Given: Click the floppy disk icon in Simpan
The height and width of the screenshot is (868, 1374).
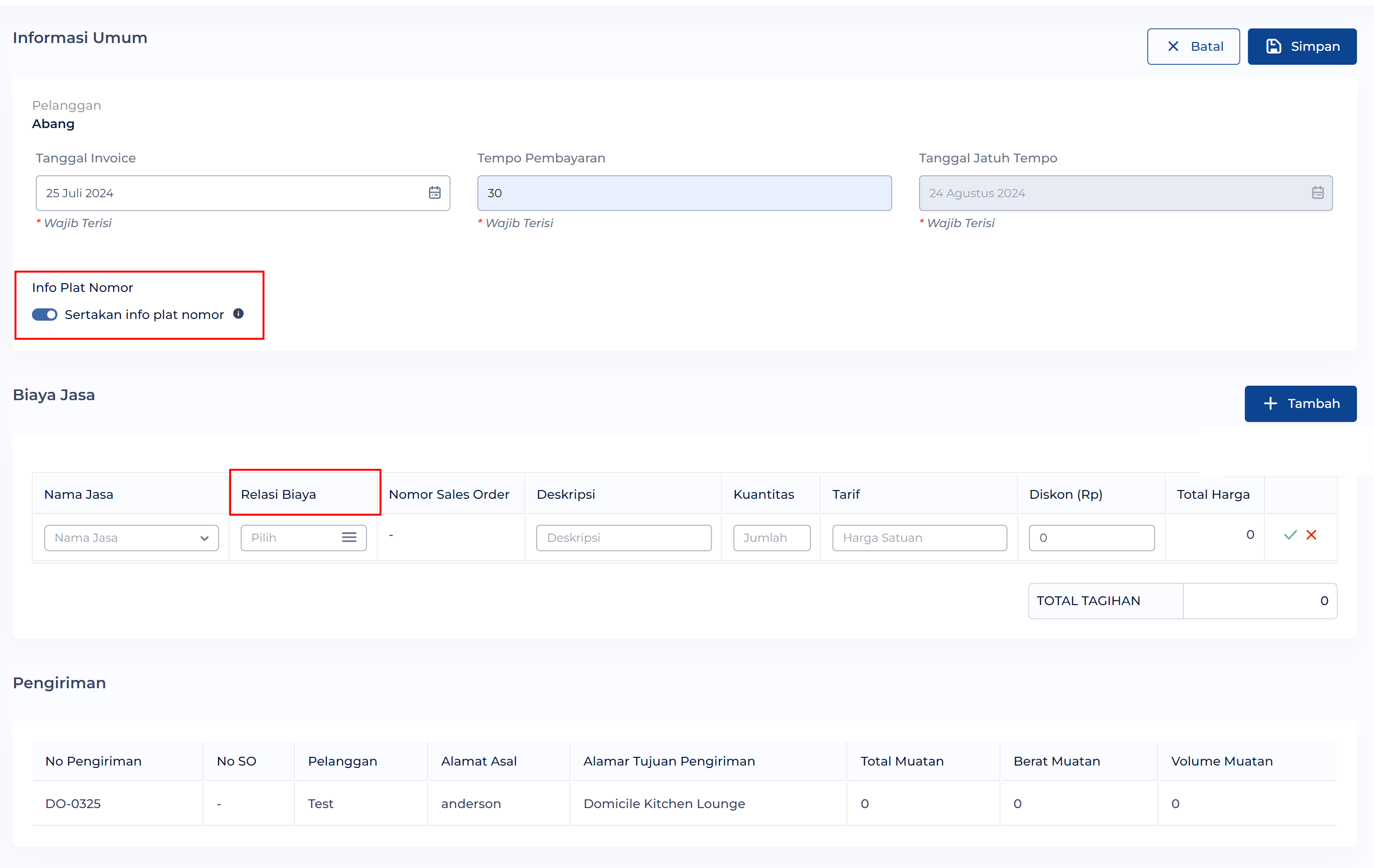Looking at the screenshot, I should point(1273,46).
